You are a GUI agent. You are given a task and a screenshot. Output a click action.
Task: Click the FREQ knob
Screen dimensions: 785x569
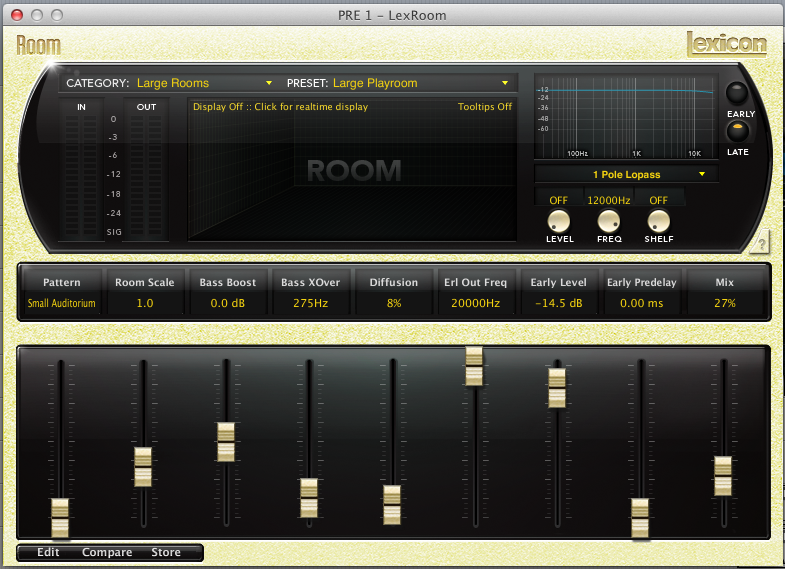tap(609, 221)
